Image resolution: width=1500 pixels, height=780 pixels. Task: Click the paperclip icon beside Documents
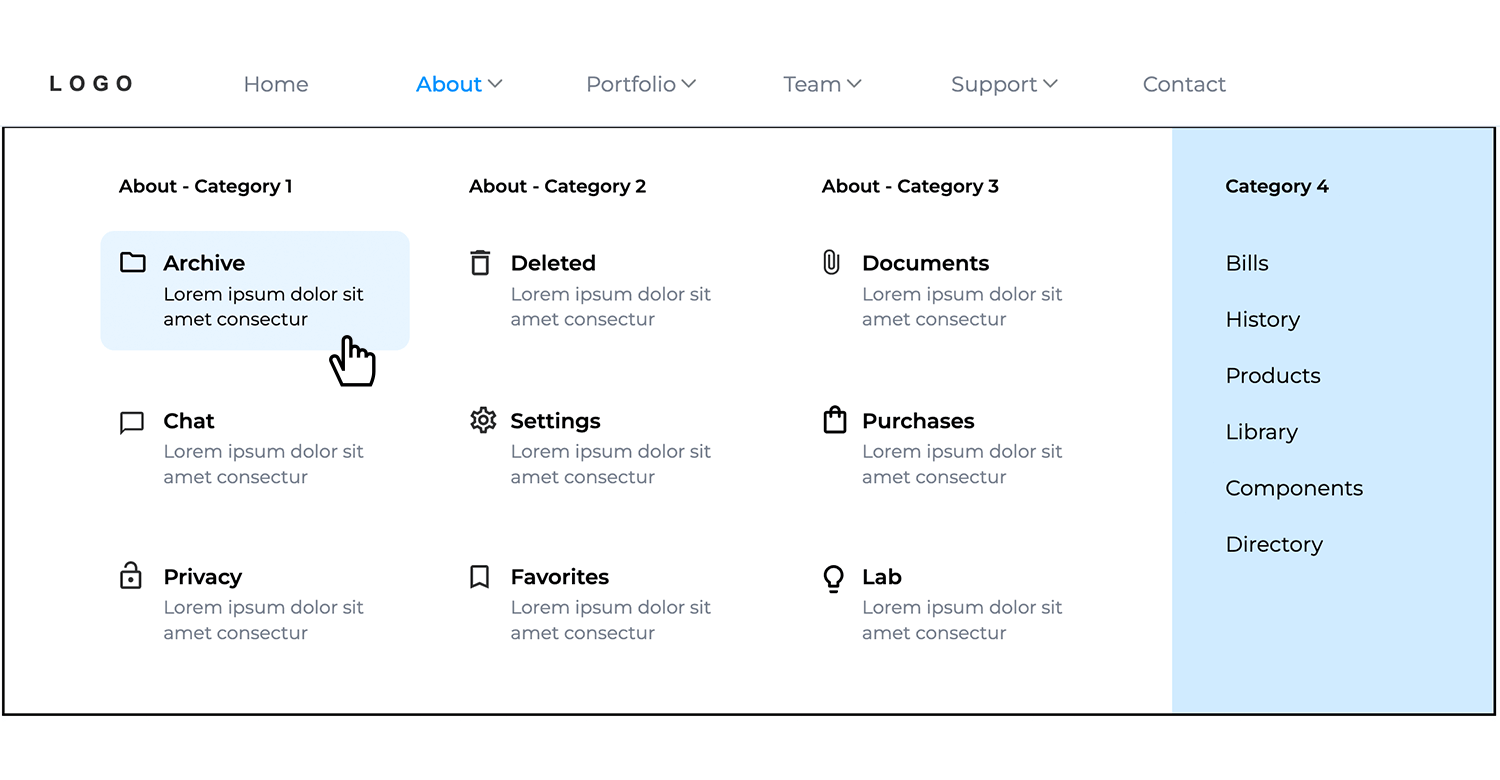coord(831,263)
